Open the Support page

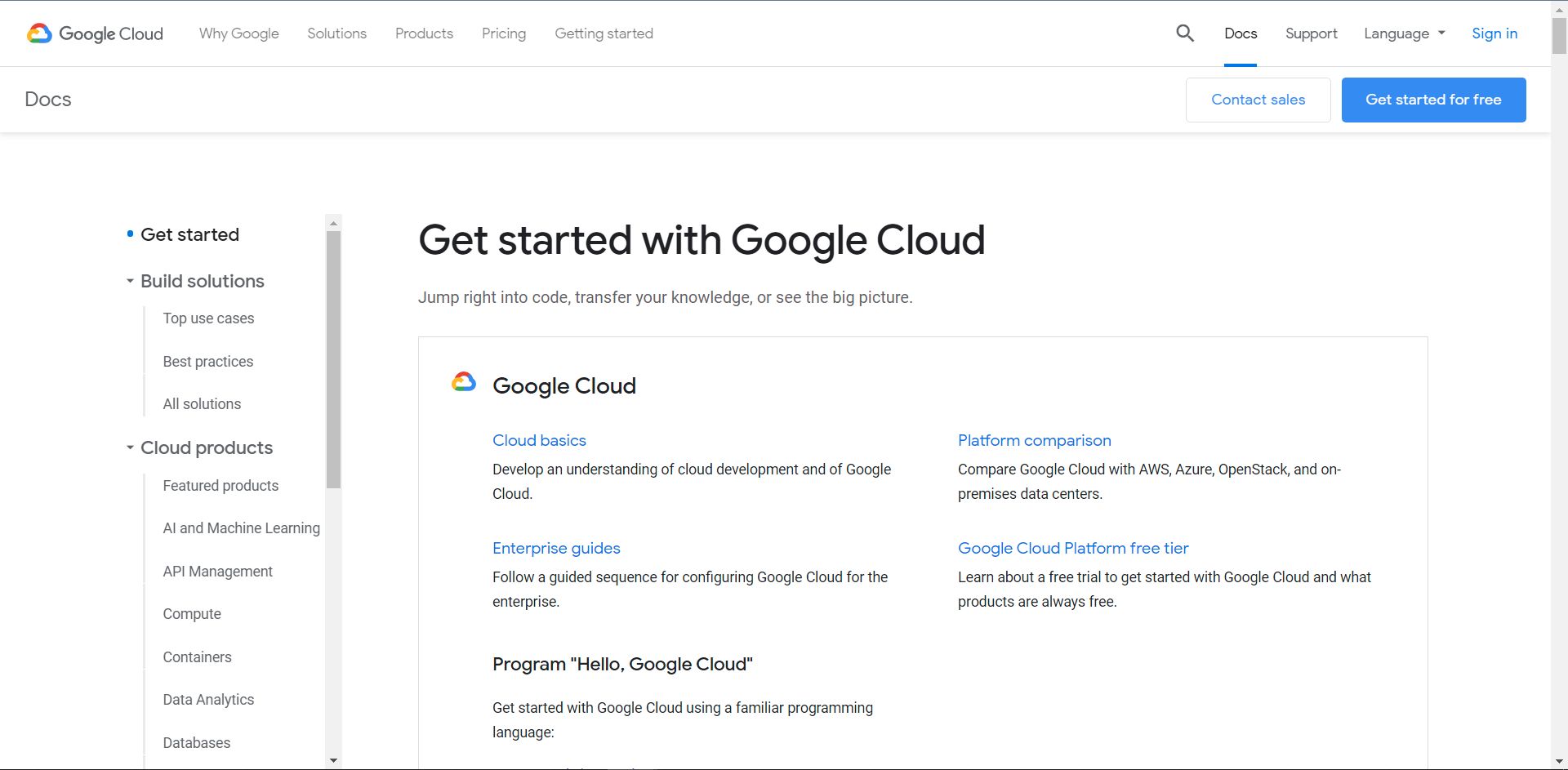pyautogui.click(x=1312, y=33)
